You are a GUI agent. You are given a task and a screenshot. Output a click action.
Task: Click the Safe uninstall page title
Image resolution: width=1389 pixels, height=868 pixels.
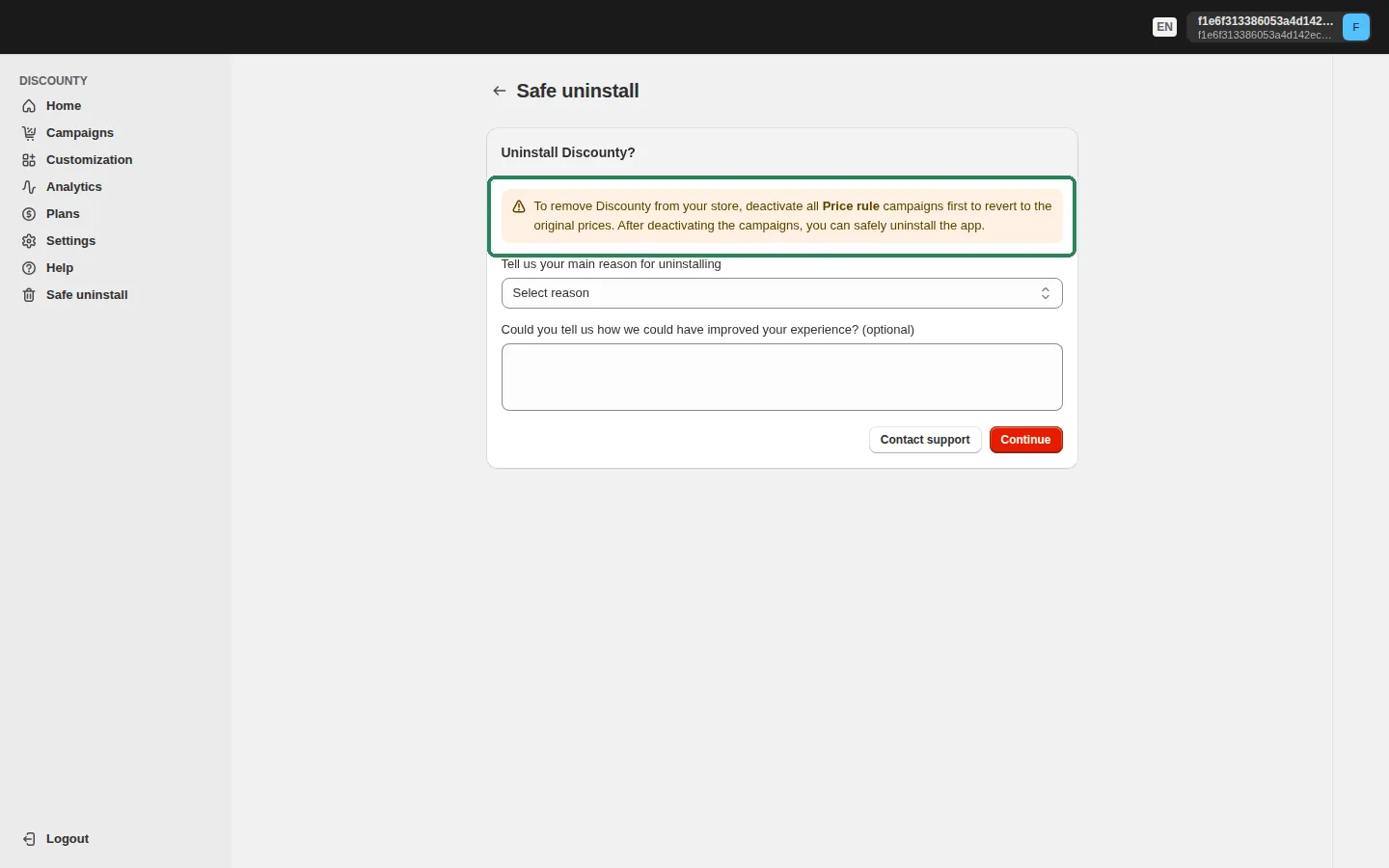pos(578,91)
